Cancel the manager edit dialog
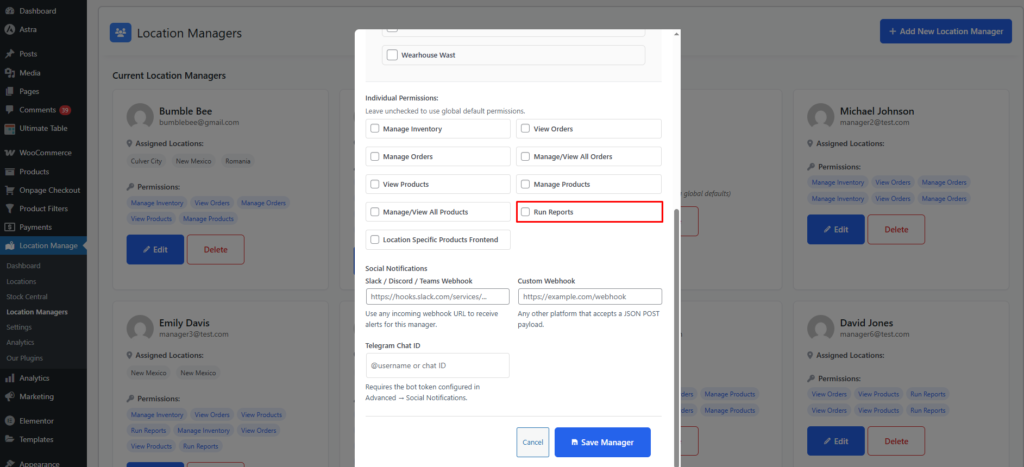Image resolution: width=1024 pixels, height=467 pixels. click(x=533, y=442)
